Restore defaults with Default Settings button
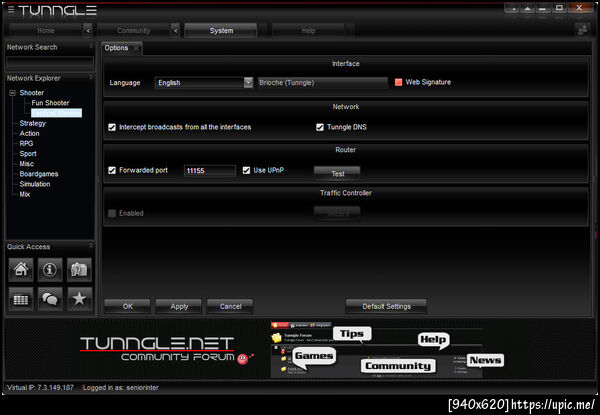 (386, 306)
